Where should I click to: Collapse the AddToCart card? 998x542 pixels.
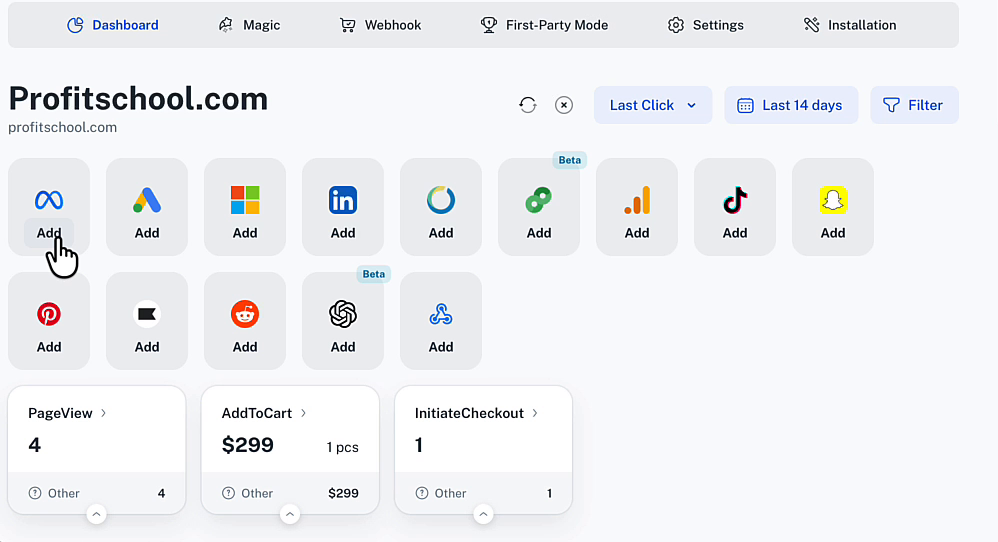coord(290,514)
